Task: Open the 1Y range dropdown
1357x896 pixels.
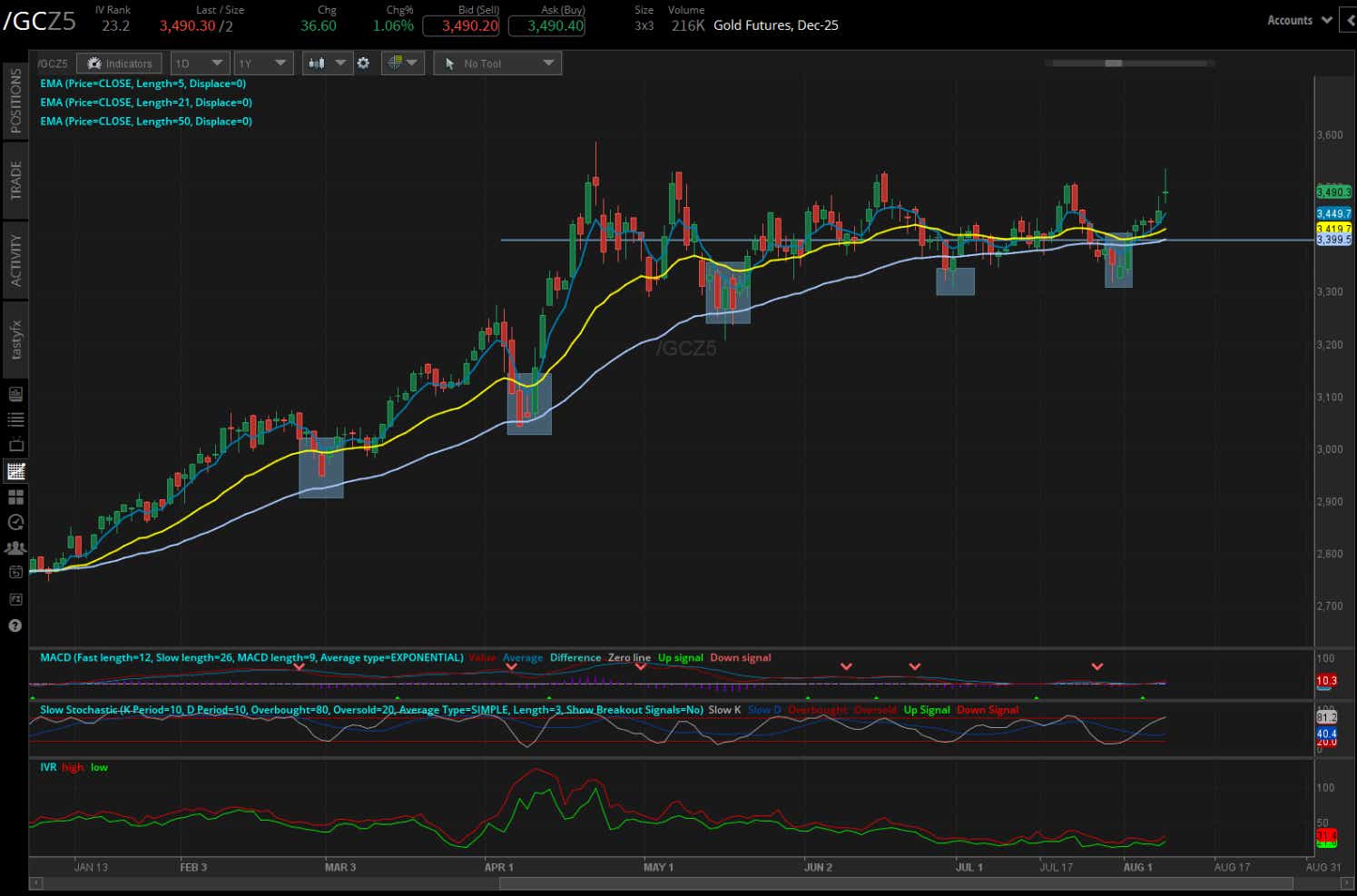Action: click(x=263, y=63)
